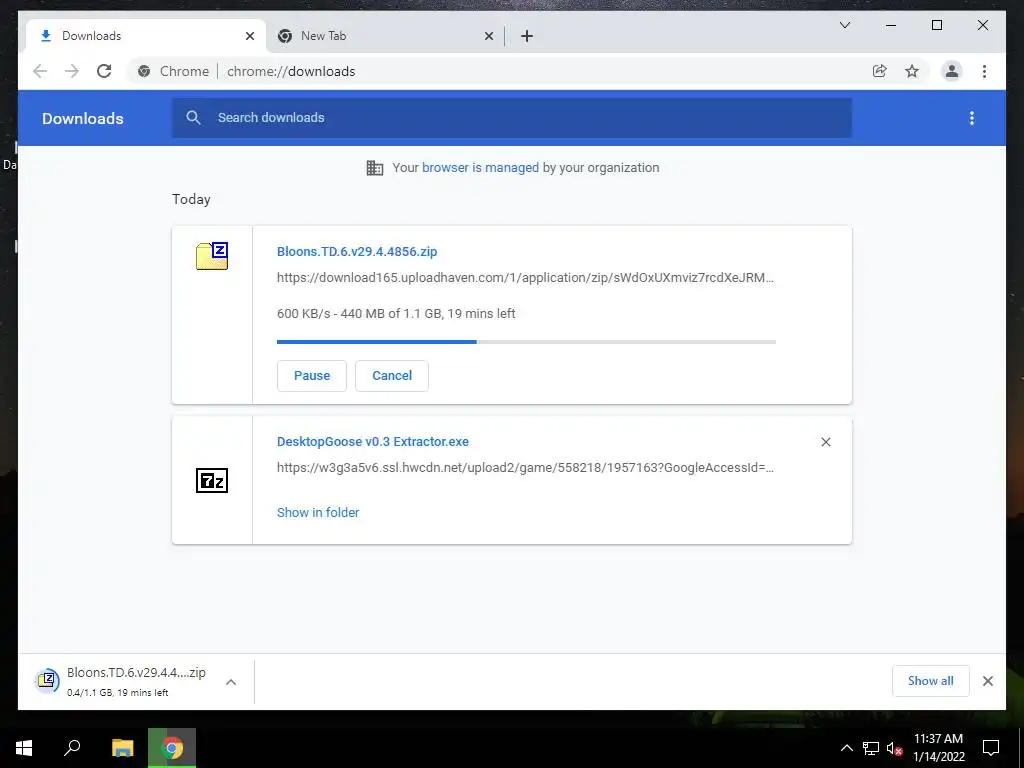The image size is (1024, 768).
Task: Open Windows taskbar search
Action: pyautogui.click(x=72, y=748)
